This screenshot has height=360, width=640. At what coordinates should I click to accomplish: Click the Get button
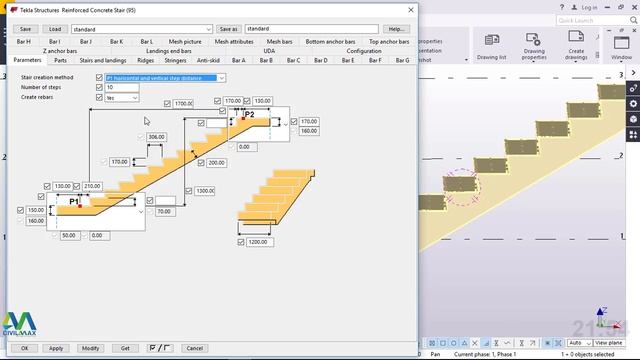125,348
